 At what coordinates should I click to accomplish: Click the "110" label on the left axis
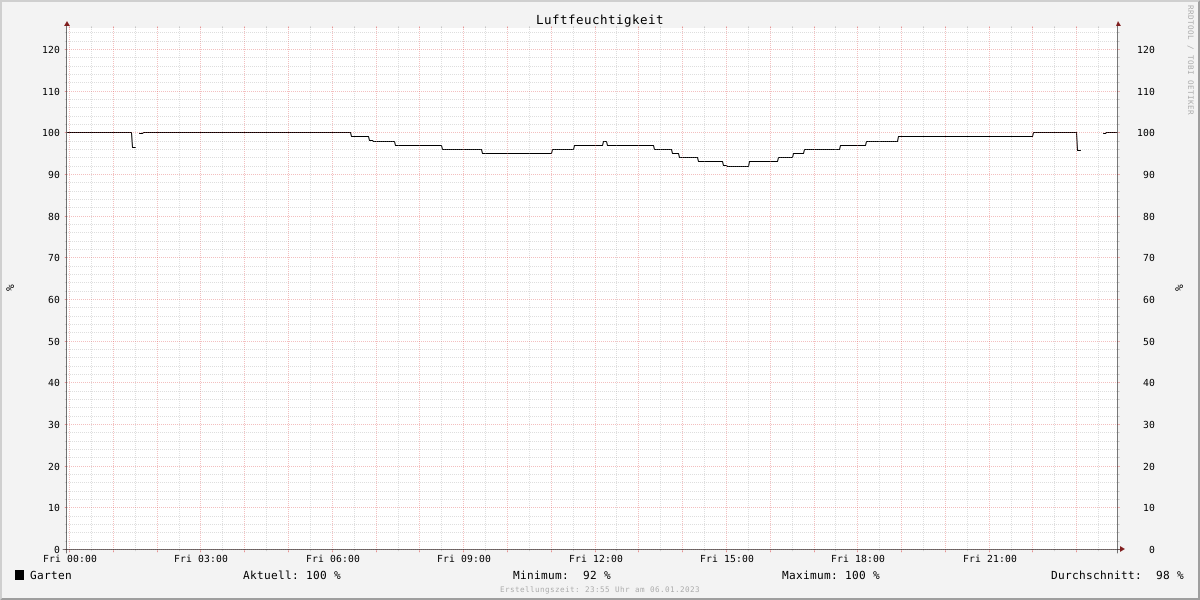(51, 92)
